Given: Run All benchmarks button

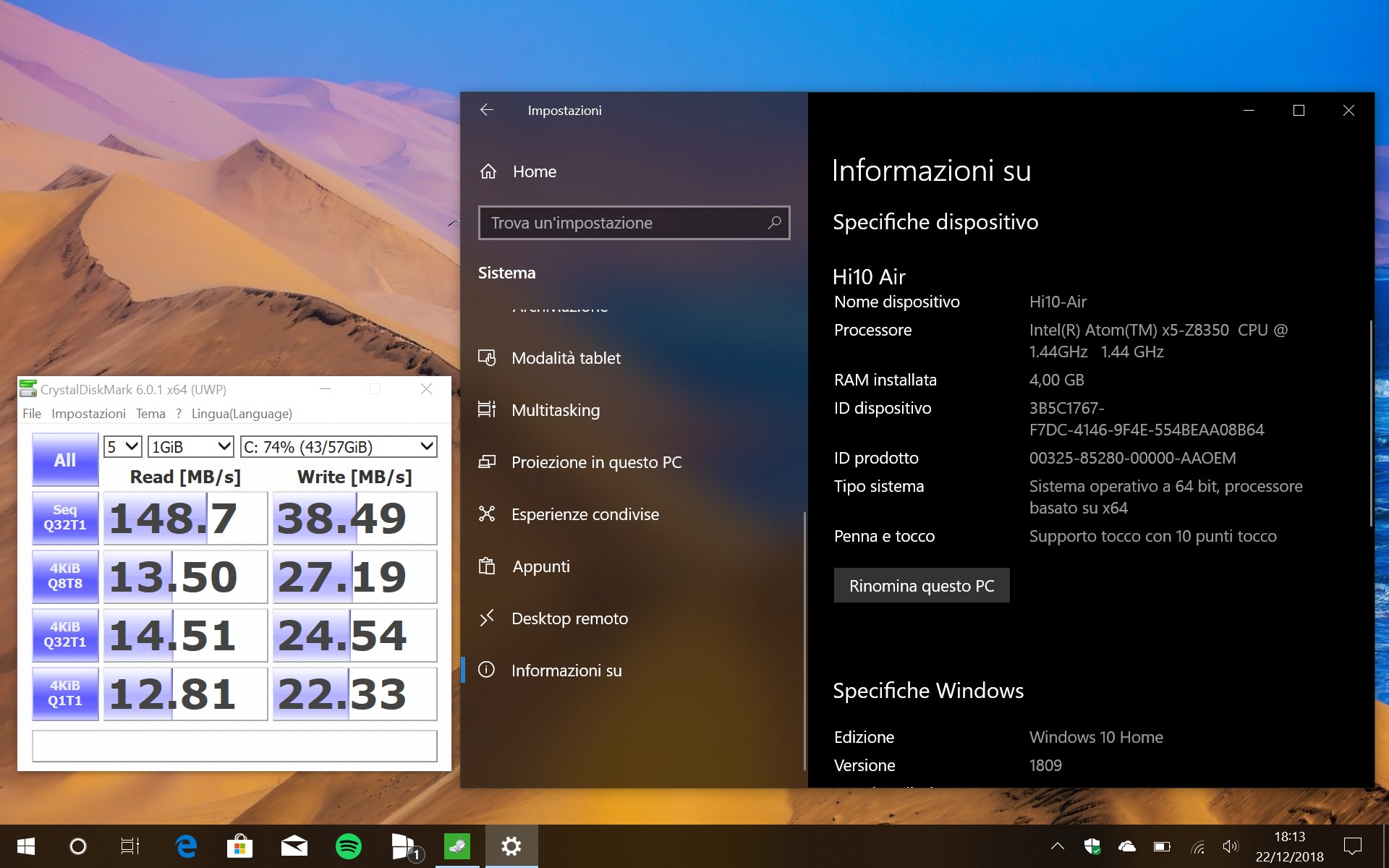Looking at the screenshot, I should click(x=65, y=460).
